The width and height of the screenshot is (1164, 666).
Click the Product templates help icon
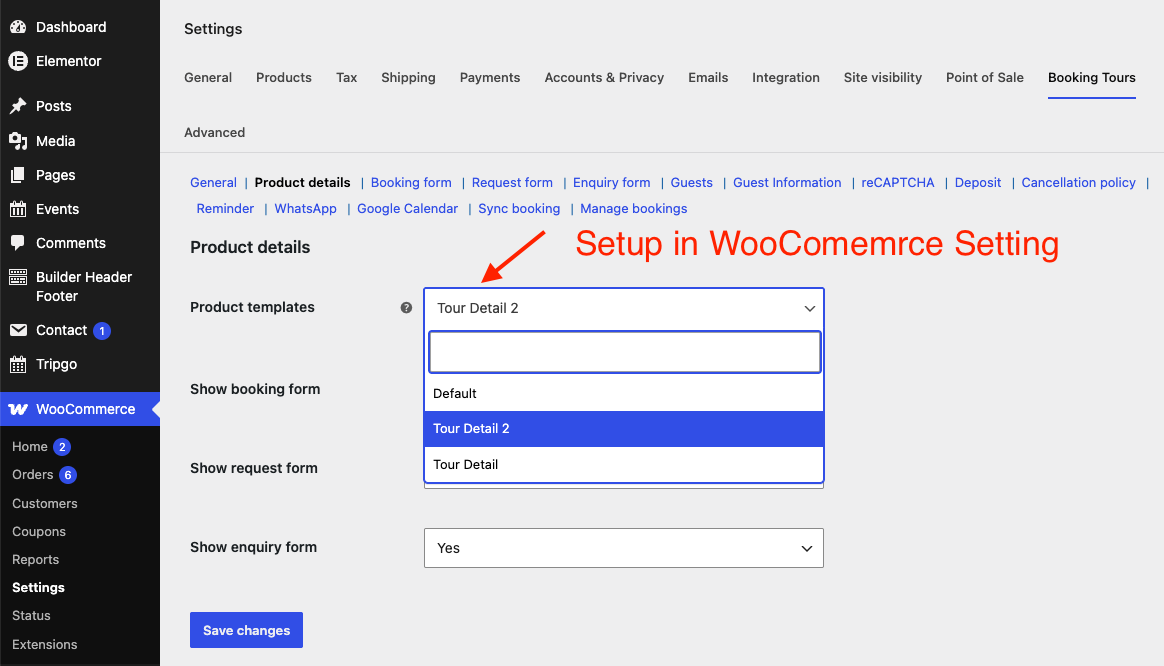pos(406,307)
